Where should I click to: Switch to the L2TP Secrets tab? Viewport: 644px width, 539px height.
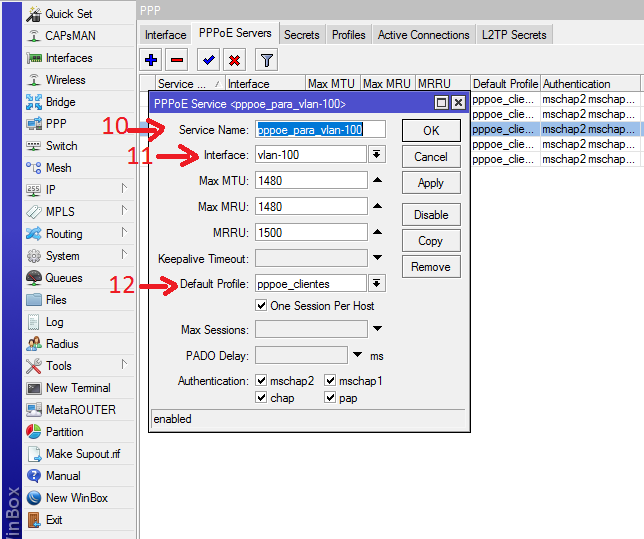(x=514, y=35)
